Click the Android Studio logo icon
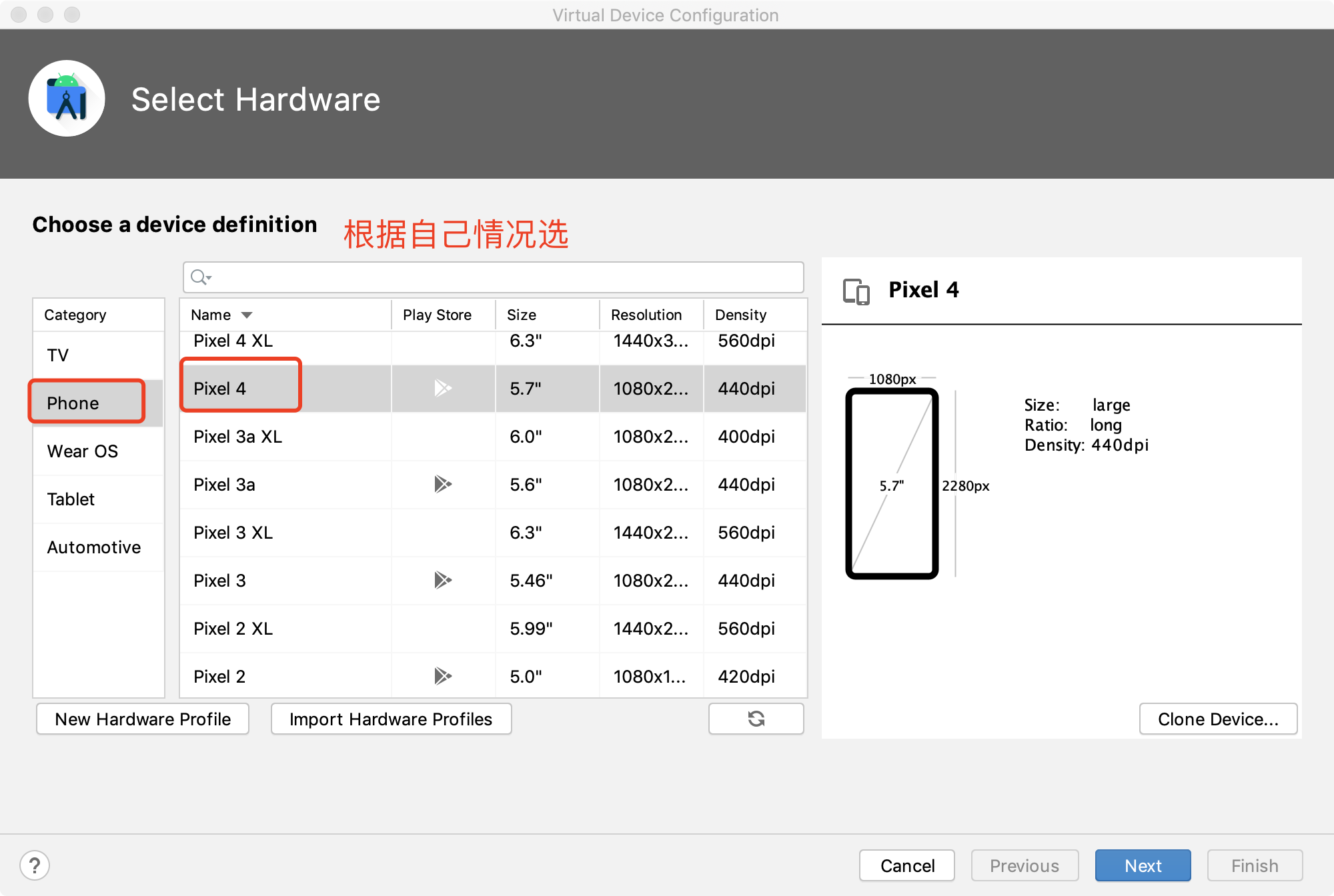Viewport: 1334px width, 896px height. [x=67, y=99]
